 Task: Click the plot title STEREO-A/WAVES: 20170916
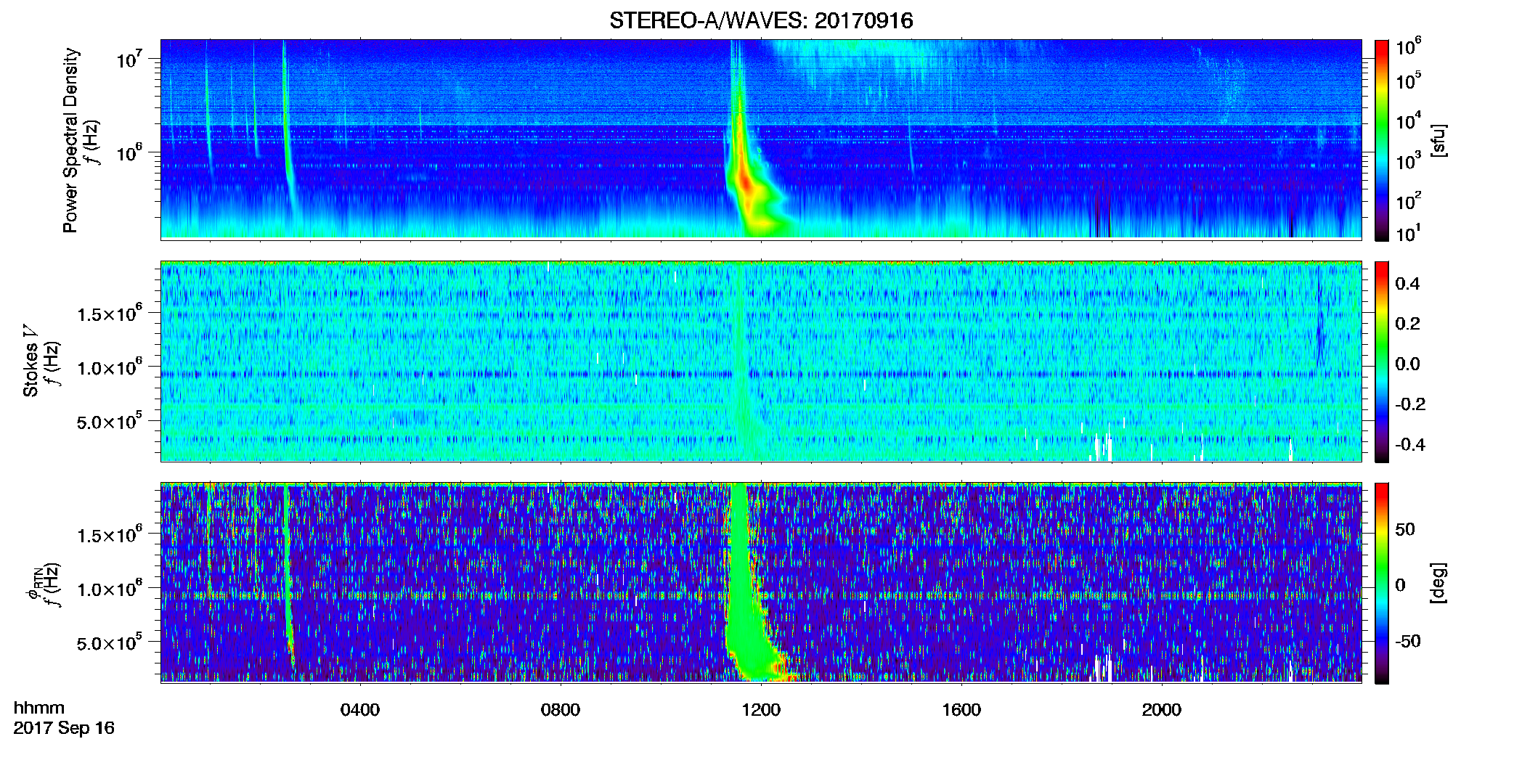760,20
